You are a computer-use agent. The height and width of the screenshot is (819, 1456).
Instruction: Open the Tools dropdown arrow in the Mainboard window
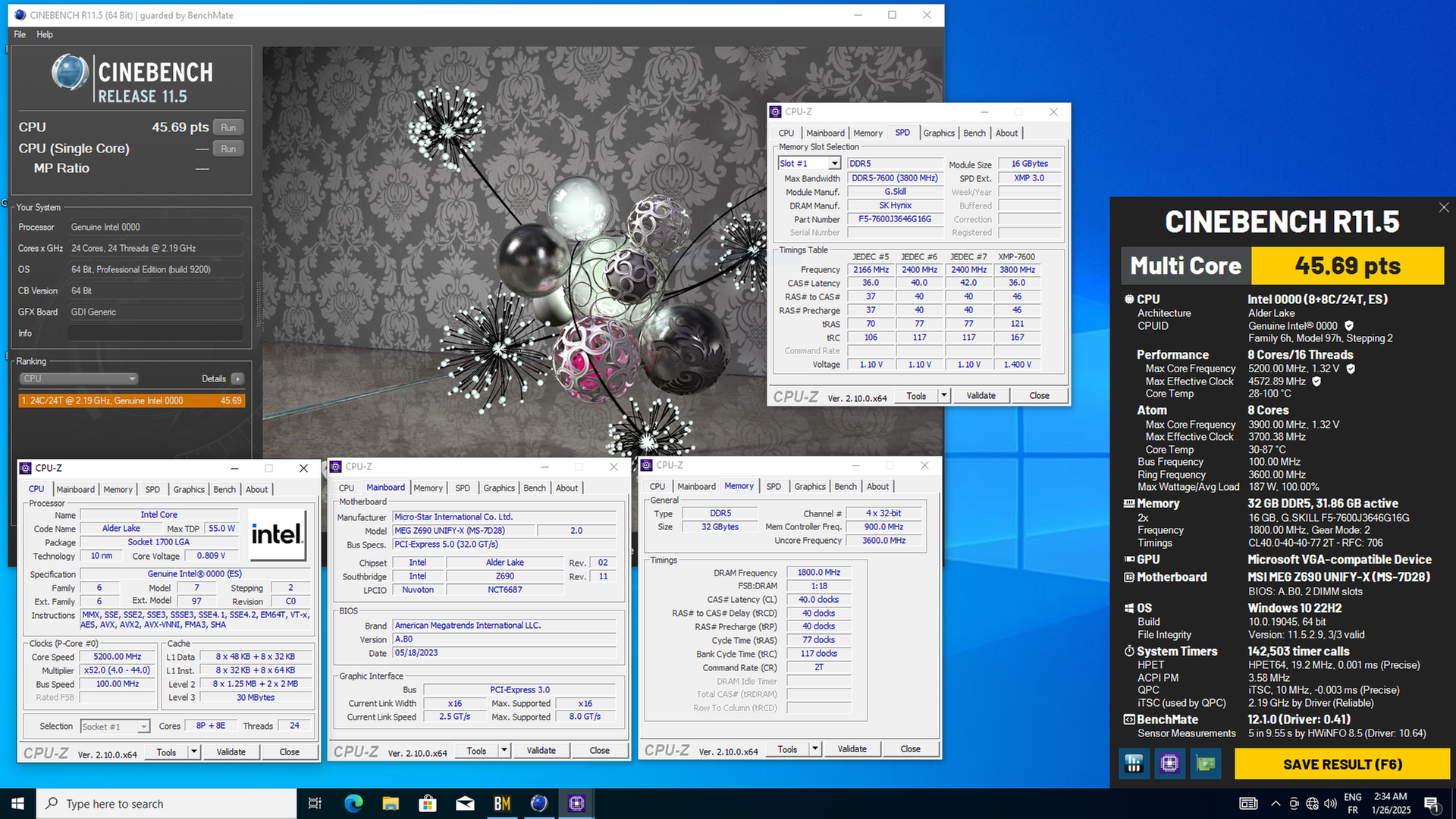click(504, 751)
